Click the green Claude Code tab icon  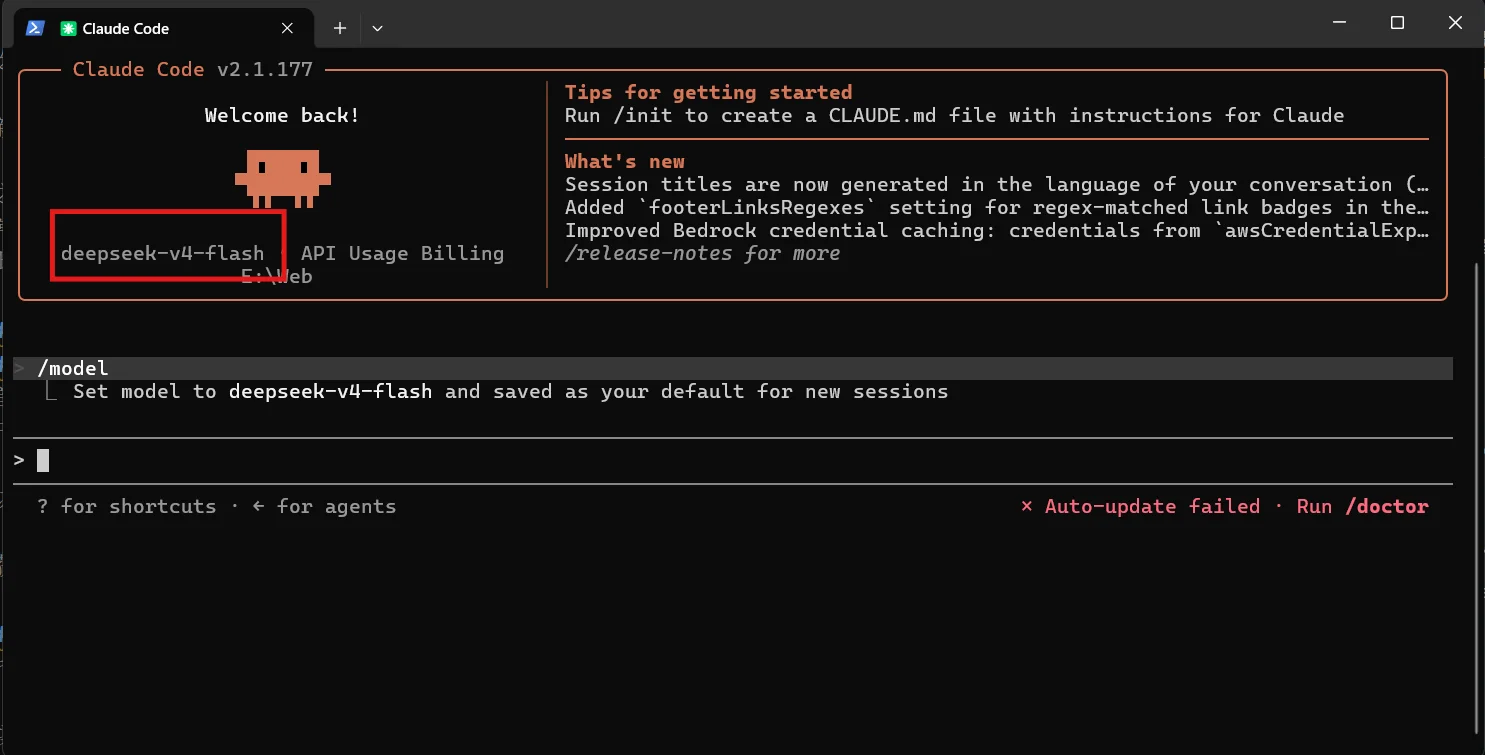click(68, 29)
